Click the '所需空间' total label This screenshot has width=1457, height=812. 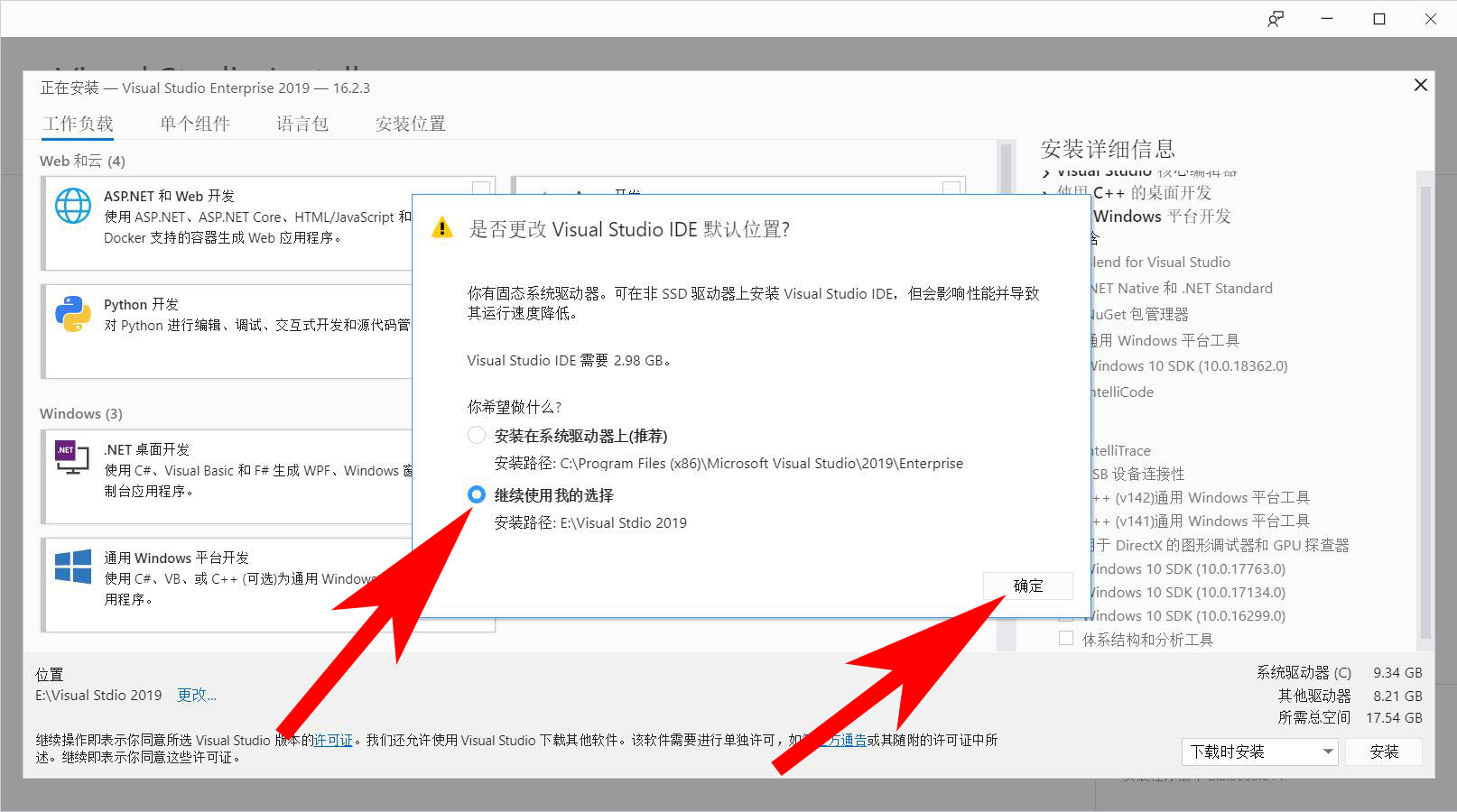click(x=1314, y=717)
